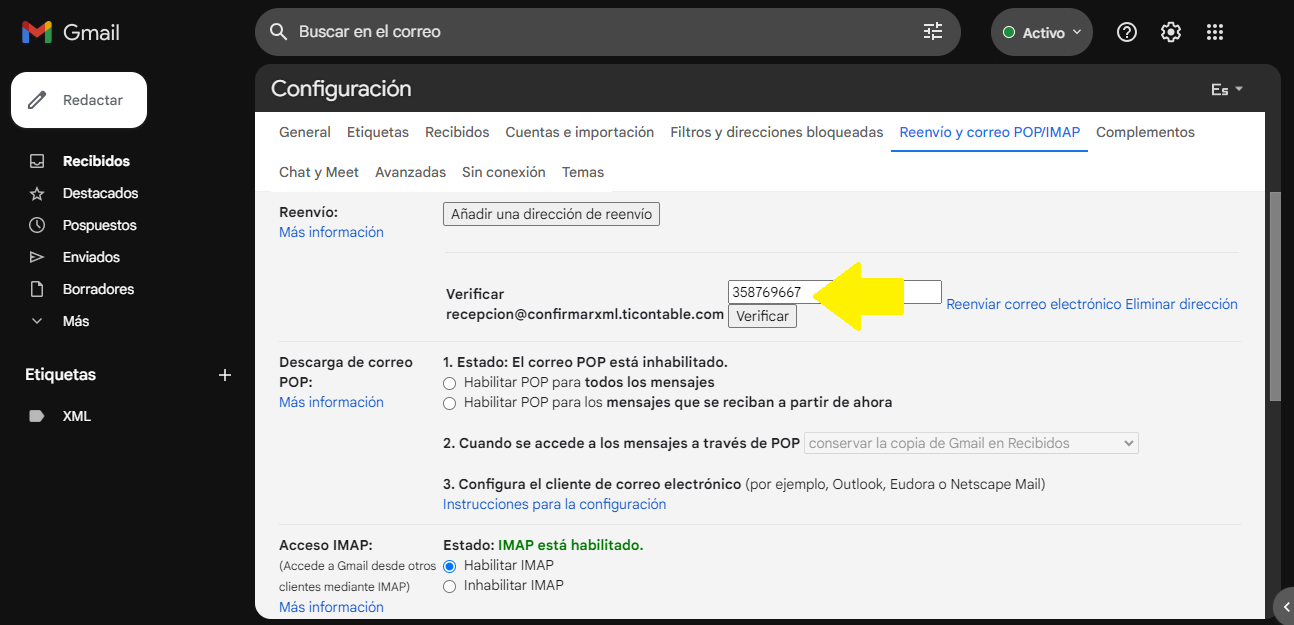Open the Avanzadas tab

(x=410, y=172)
